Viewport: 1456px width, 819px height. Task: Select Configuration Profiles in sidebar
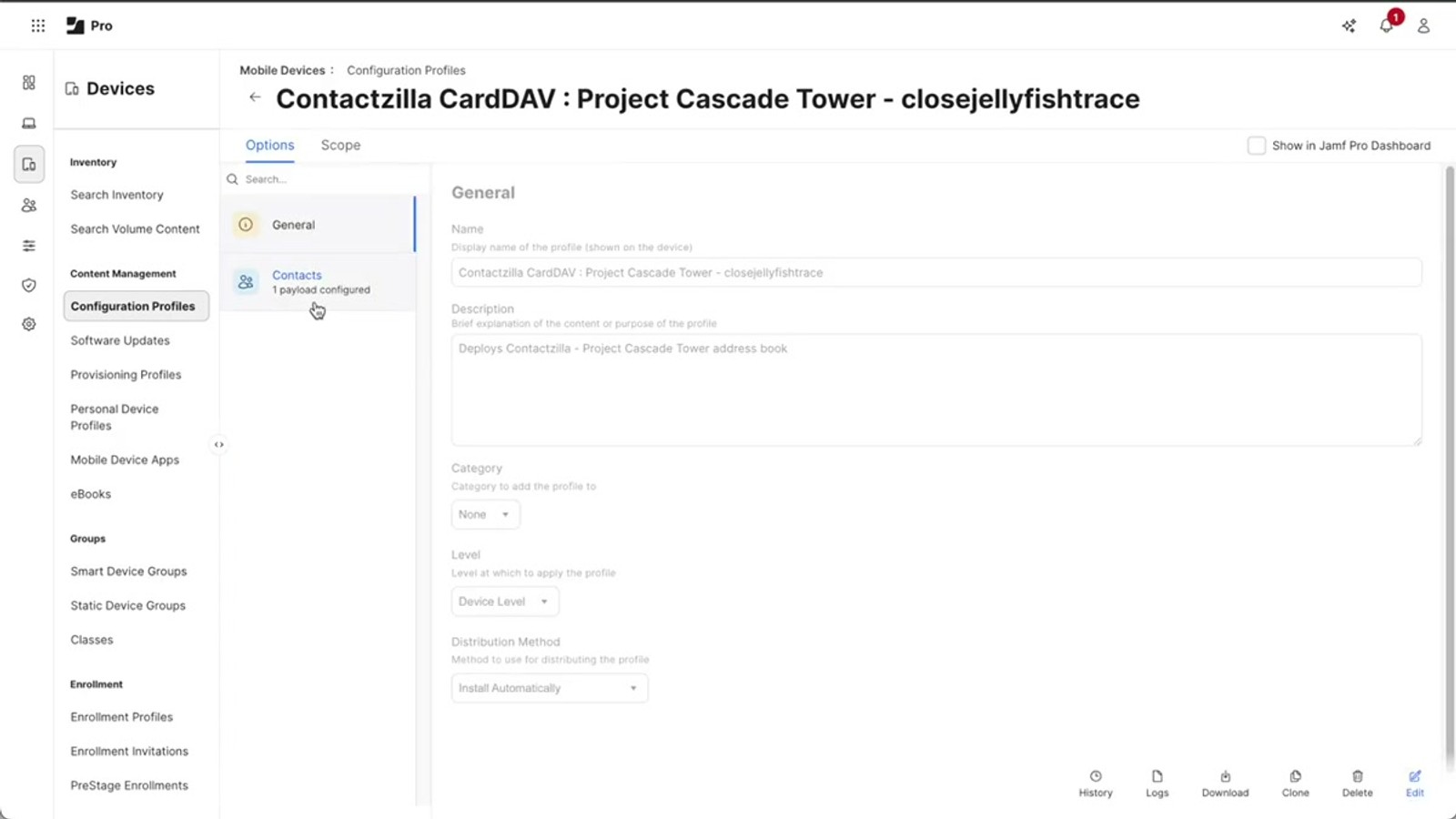click(136, 306)
